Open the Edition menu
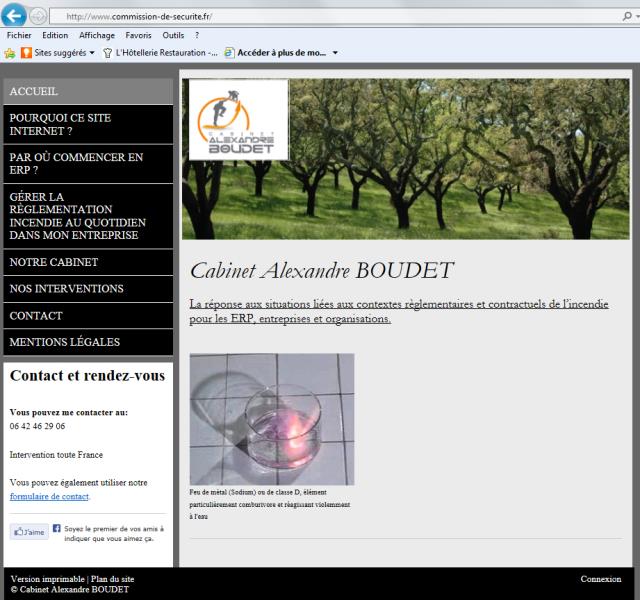 [x=55, y=35]
